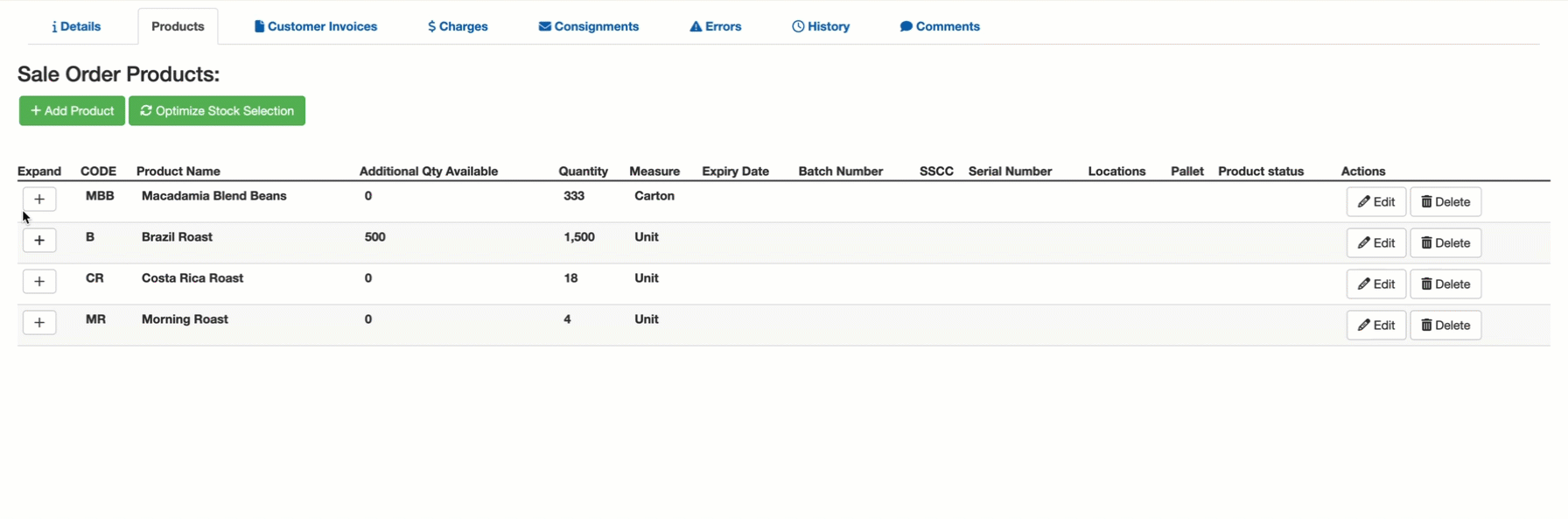Open the Details tab

pos(76,27)
